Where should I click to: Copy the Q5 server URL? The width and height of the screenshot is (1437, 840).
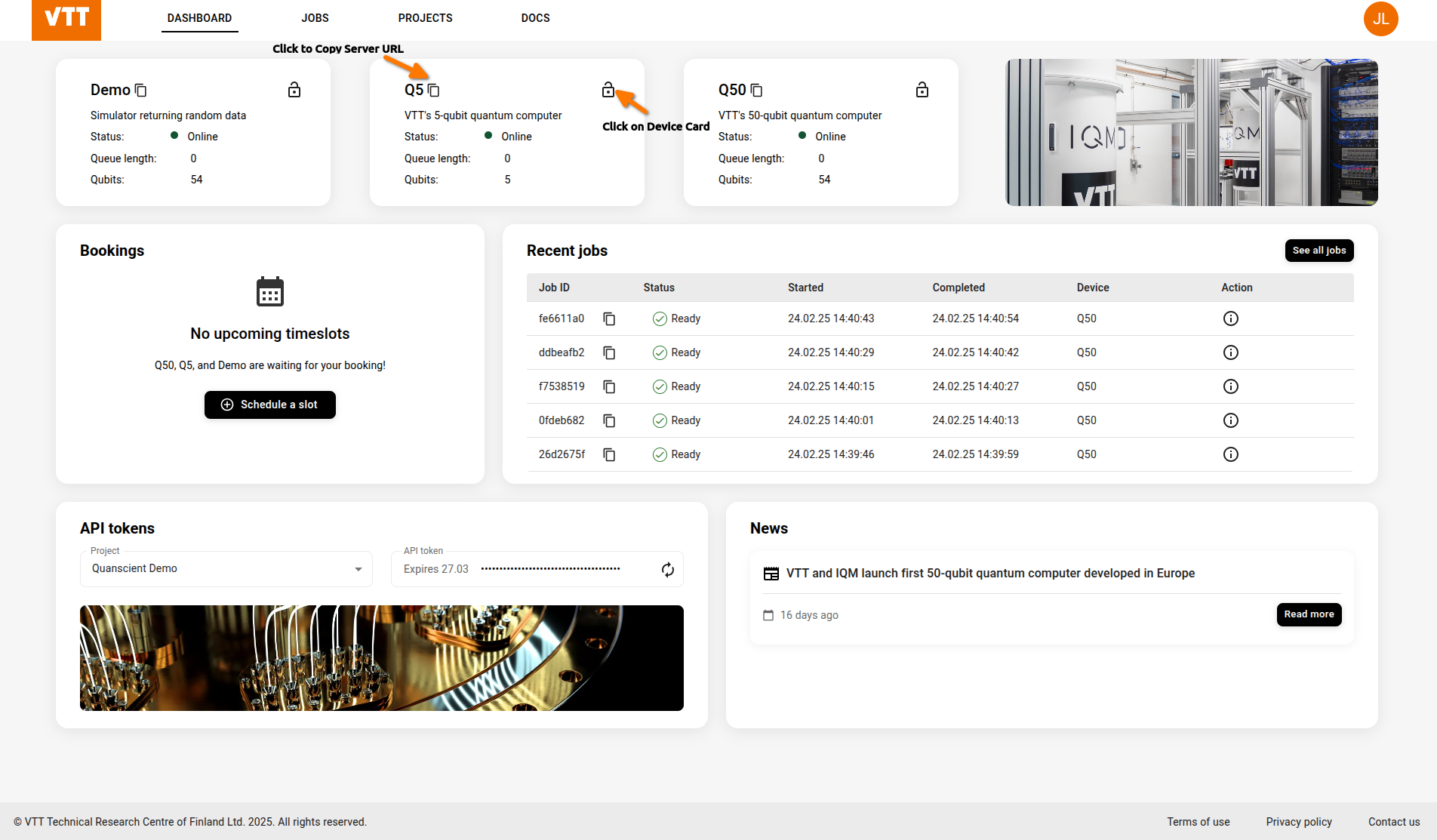pos(433,91)
